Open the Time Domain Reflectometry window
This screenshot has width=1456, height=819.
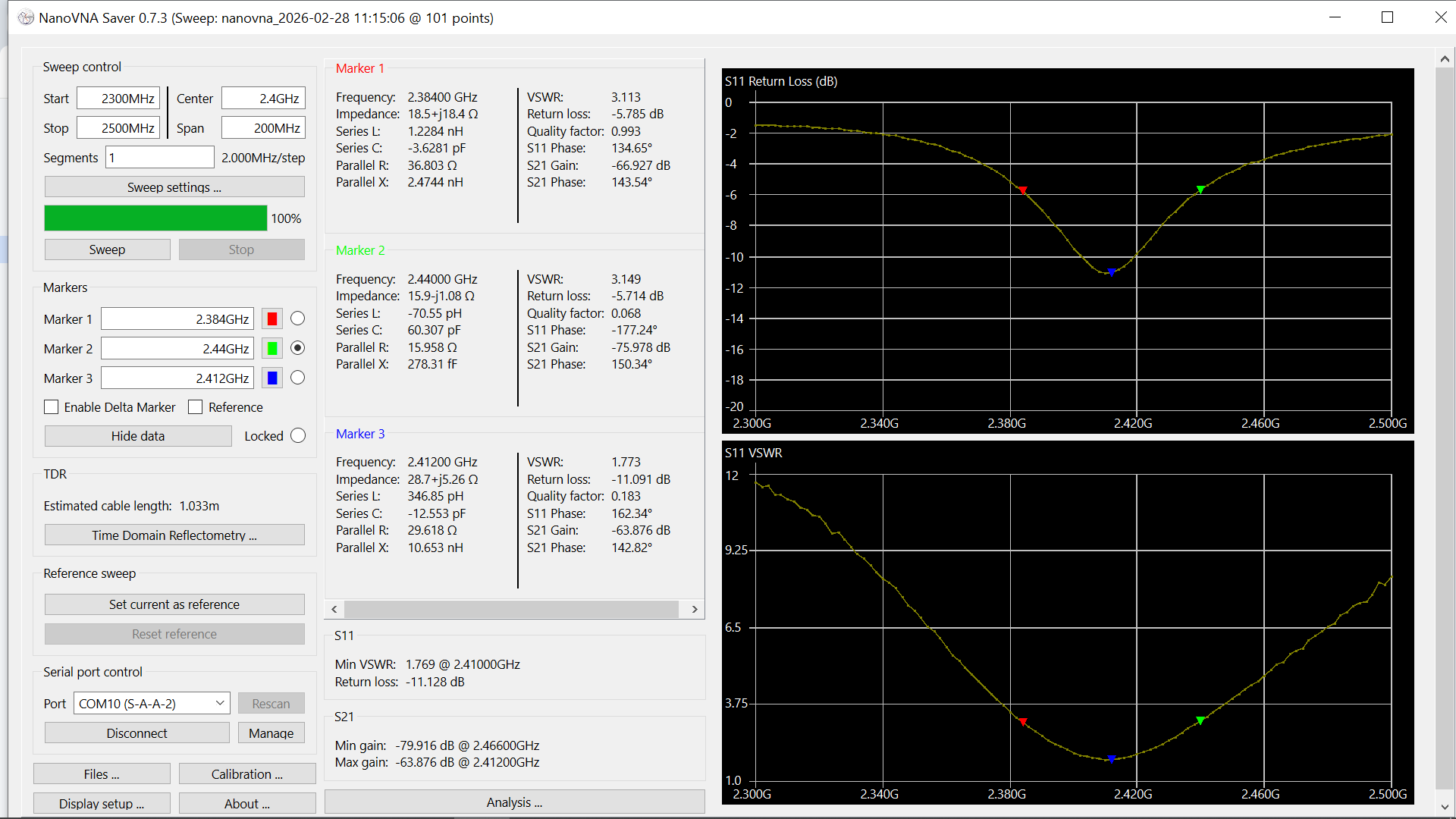(x=174, y=535)
